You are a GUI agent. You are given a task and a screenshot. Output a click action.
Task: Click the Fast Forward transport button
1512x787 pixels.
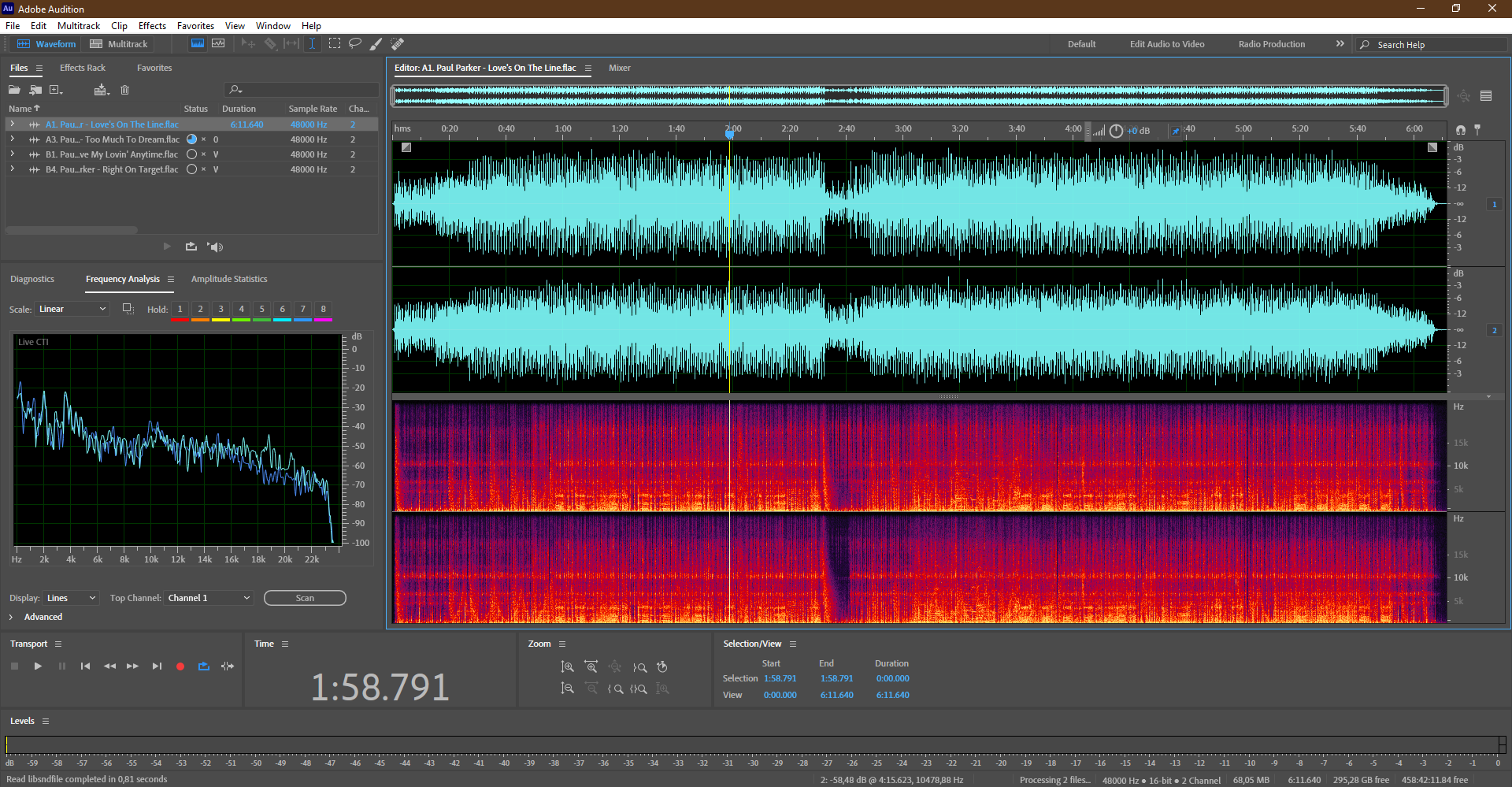coord(132,666)
